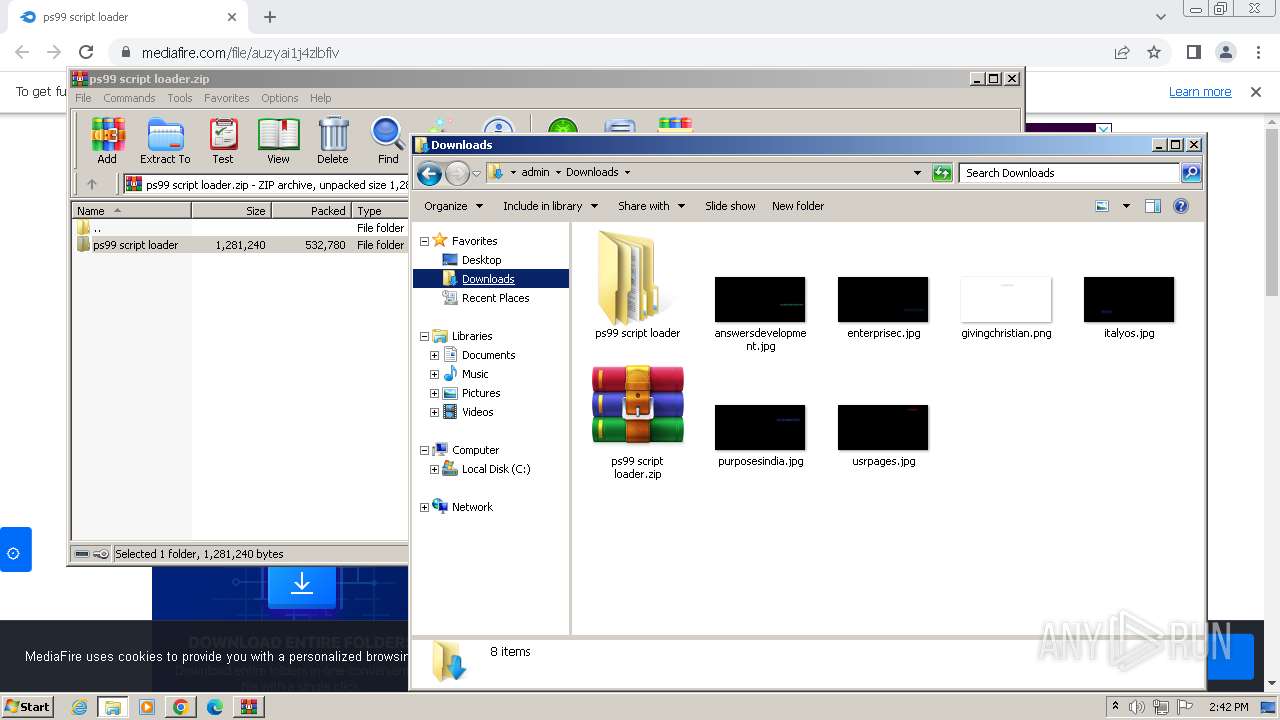
Task: Click volume icon in system tray
Action: tap(1137, 707)
